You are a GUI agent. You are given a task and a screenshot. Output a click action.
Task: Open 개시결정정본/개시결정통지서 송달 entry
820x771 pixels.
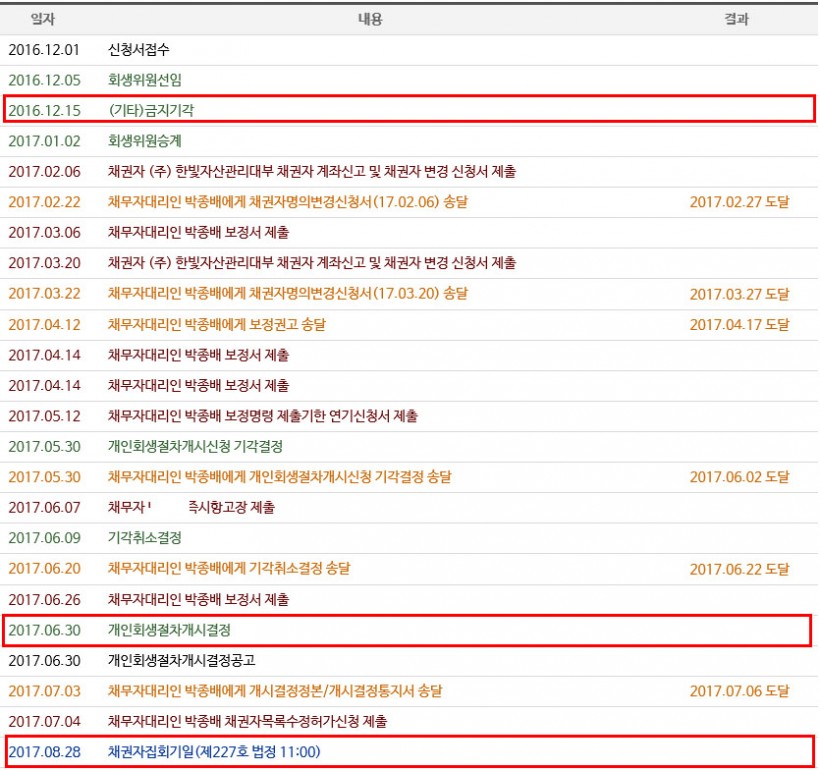pos(275,691)
